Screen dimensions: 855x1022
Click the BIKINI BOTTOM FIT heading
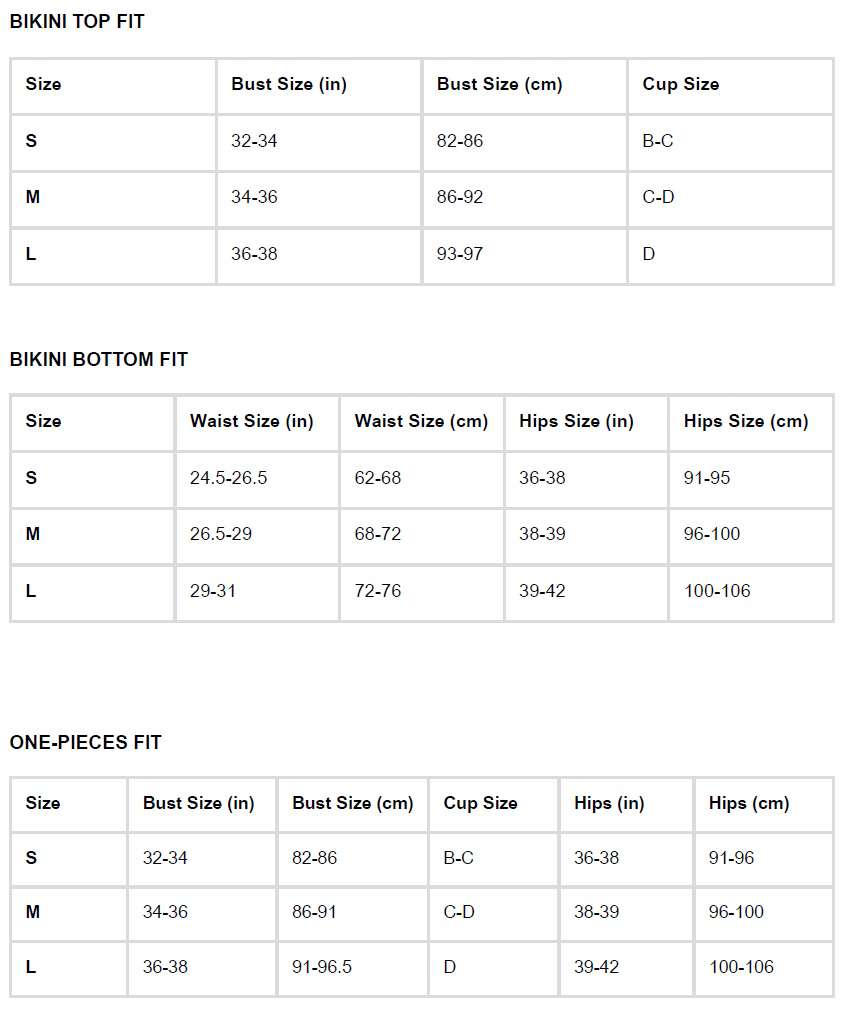point(98,359)
